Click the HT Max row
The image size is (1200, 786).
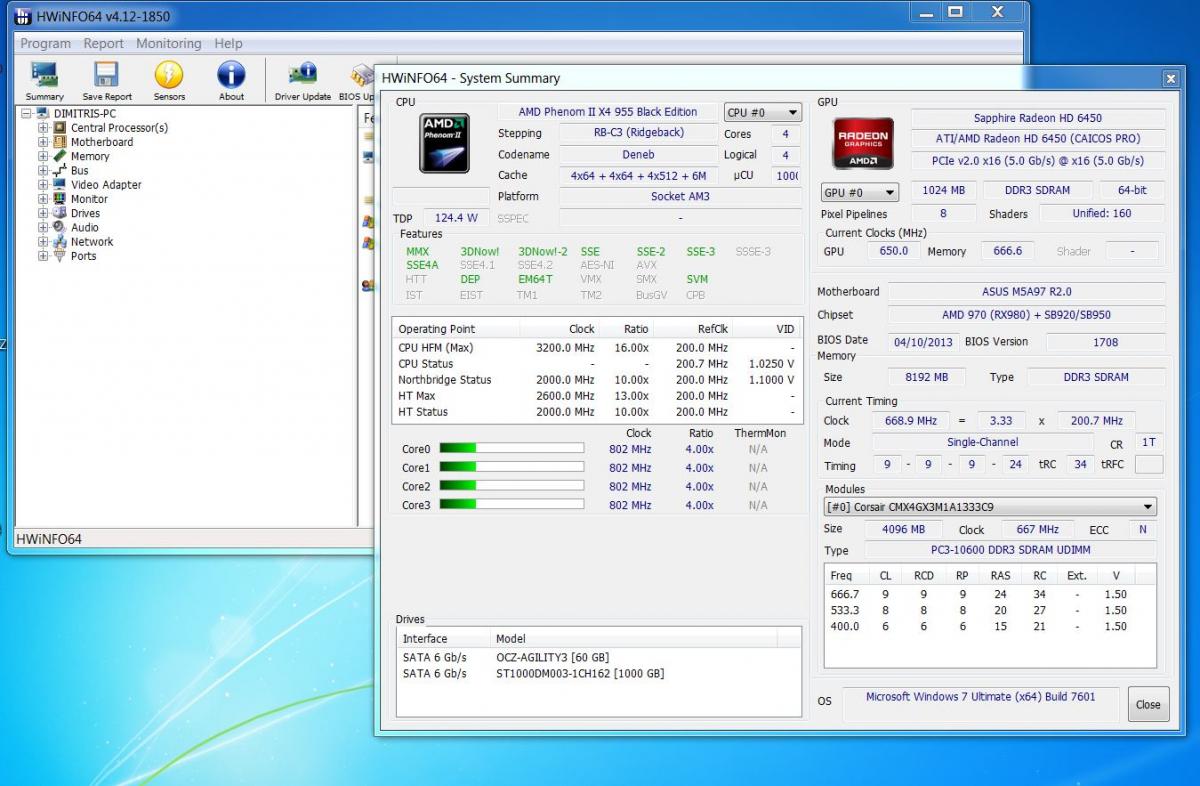597,396
